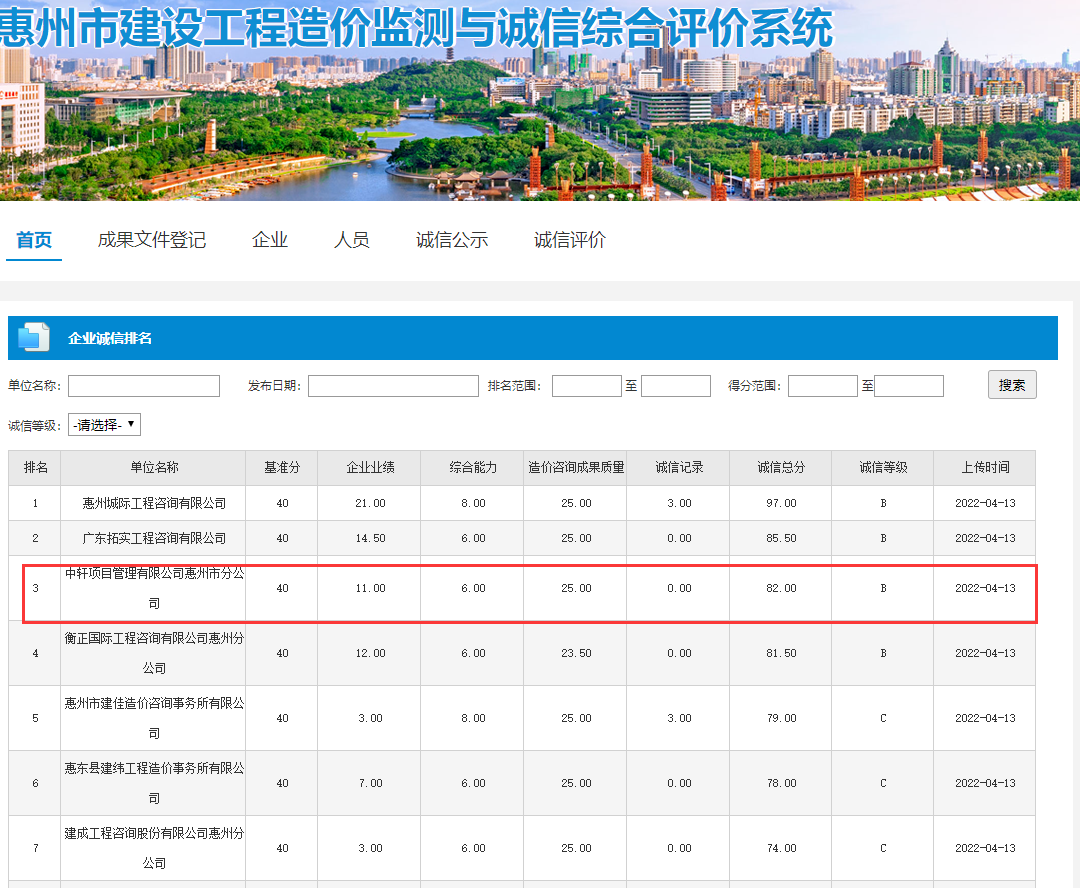
Task: Focus the 得分范围 maximum score field
Action: tap(909, 386)
